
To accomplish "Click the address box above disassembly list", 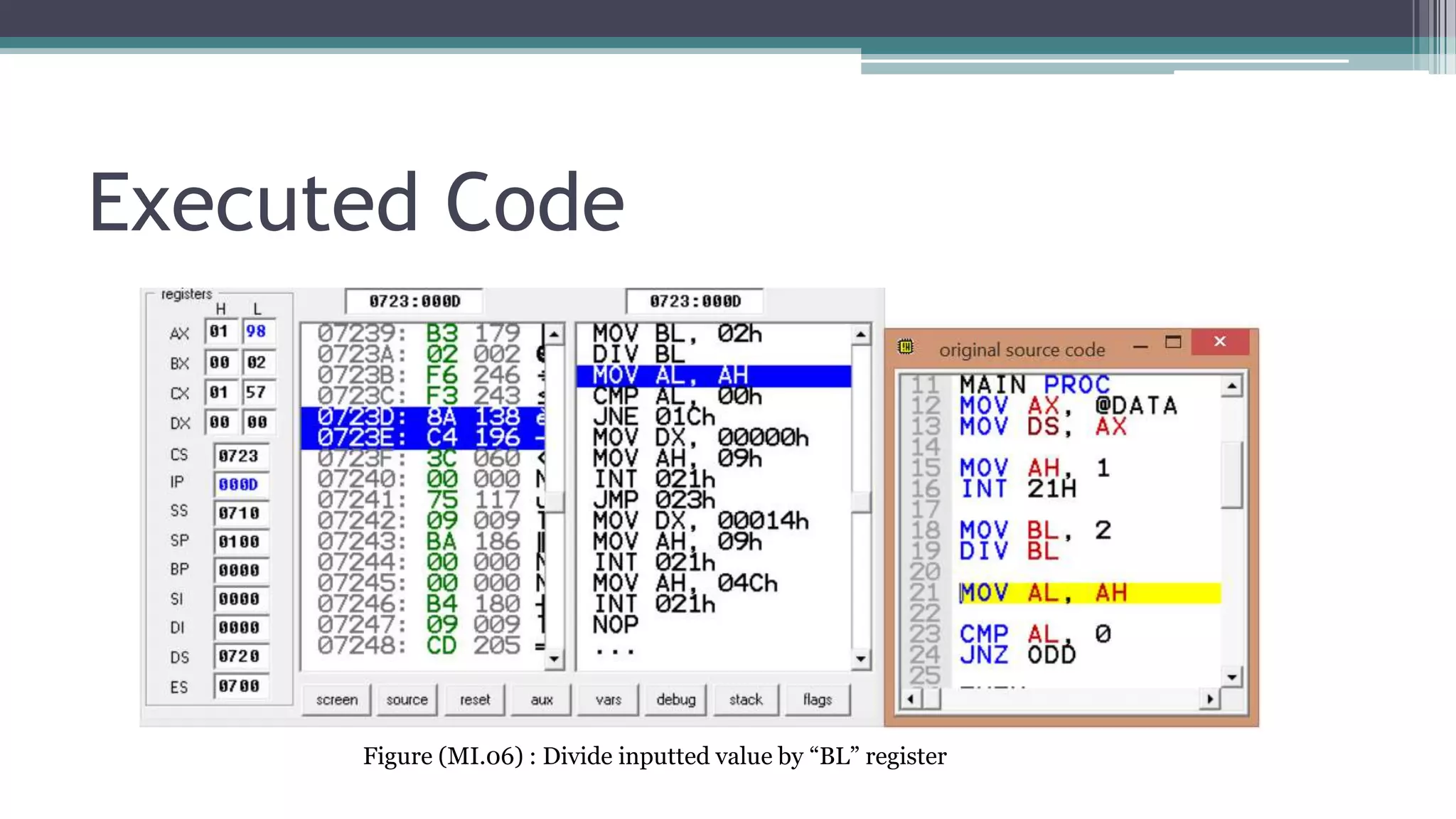I will tap(695, 301).
